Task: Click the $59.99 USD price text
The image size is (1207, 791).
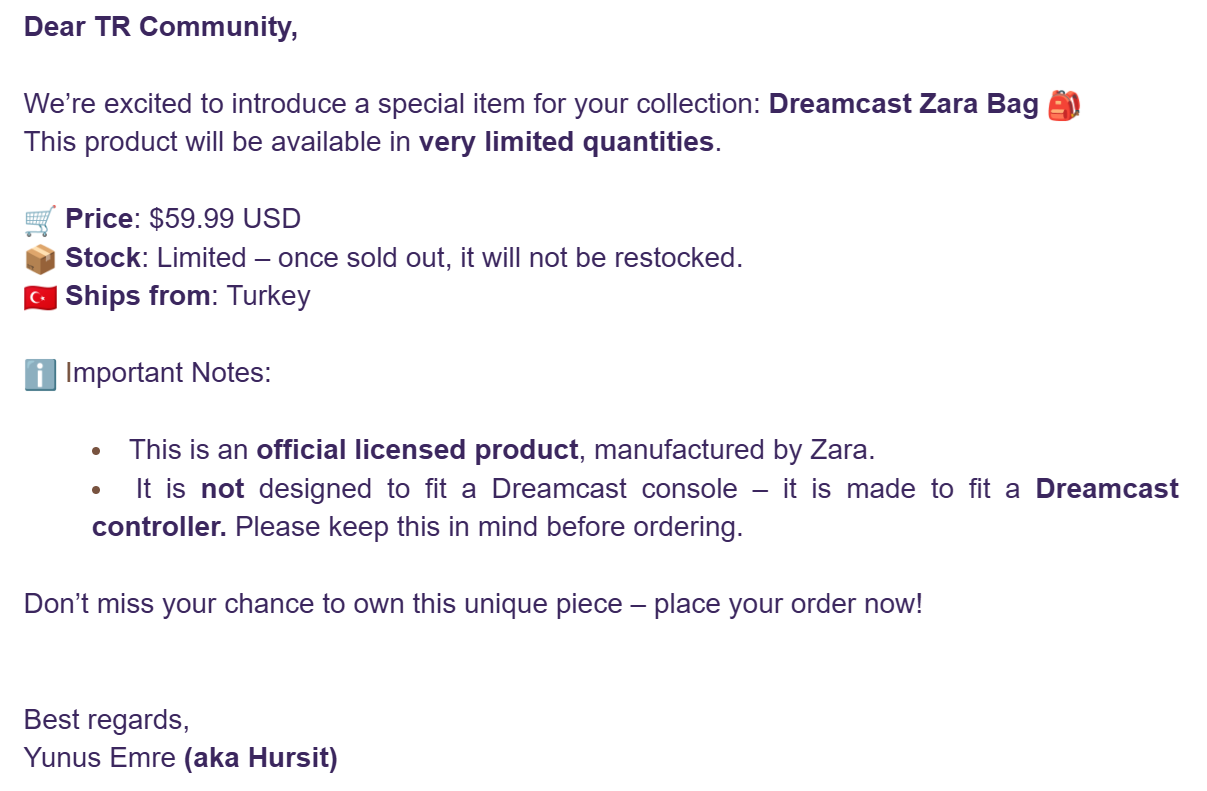Action: point(225,219)
